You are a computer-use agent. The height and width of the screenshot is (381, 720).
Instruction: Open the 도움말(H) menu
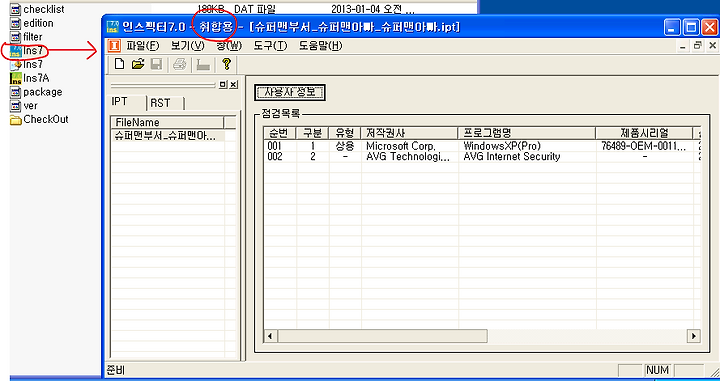pyautogui.click(x=321, y=45)
